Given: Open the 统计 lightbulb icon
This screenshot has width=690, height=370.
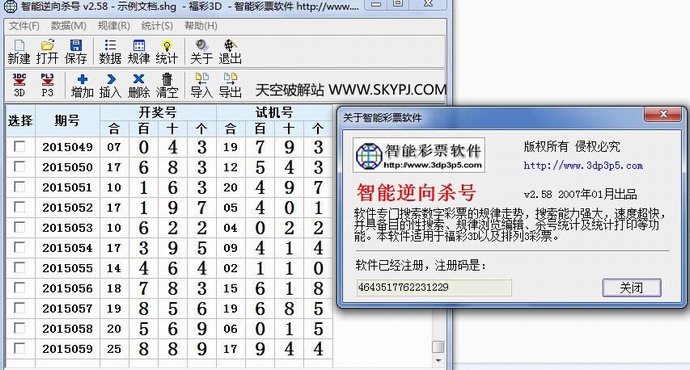Looking at the screenshot, I should click(x=167, y=51).
